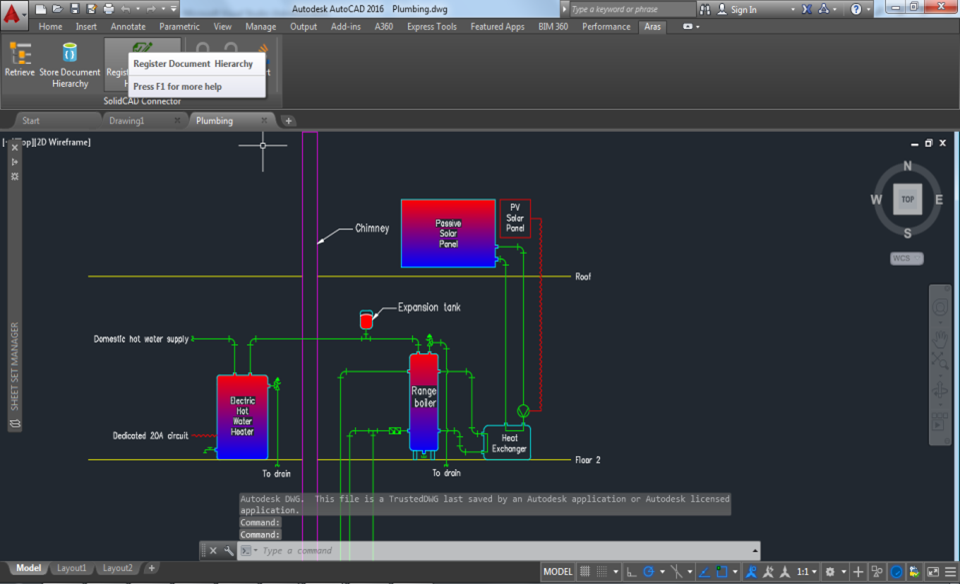Click the Clean Screen icon in status bar
Image resolution: width=960 pixels, height=584 pixels.
click(933, 572)
